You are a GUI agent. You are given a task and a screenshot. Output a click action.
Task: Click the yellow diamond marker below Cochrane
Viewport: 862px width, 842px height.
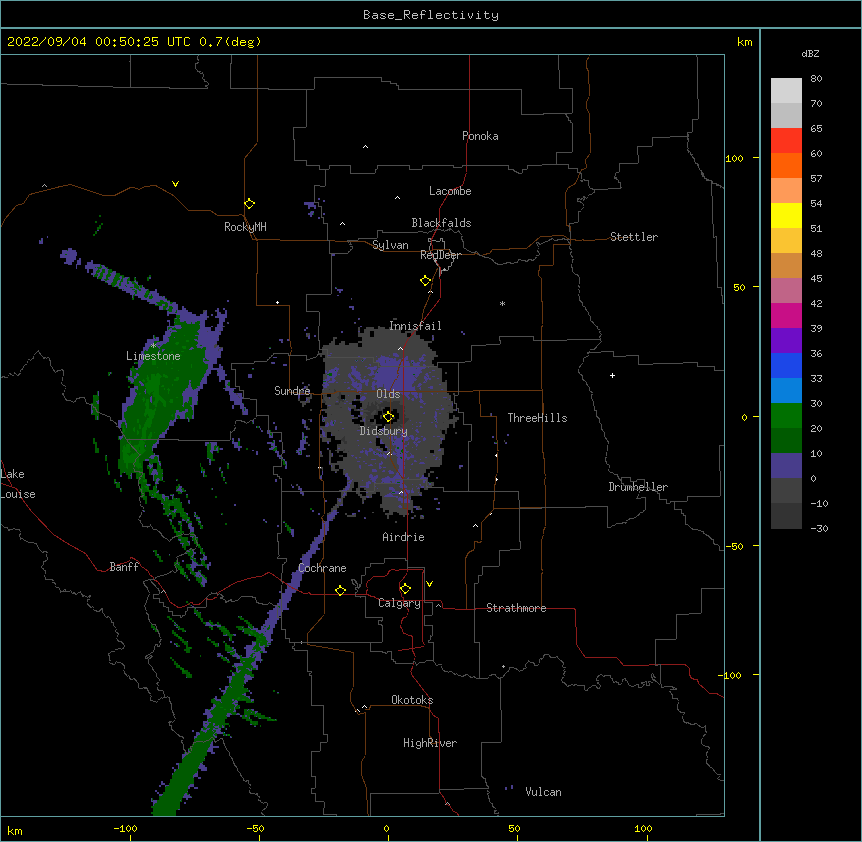coord(340,590)
